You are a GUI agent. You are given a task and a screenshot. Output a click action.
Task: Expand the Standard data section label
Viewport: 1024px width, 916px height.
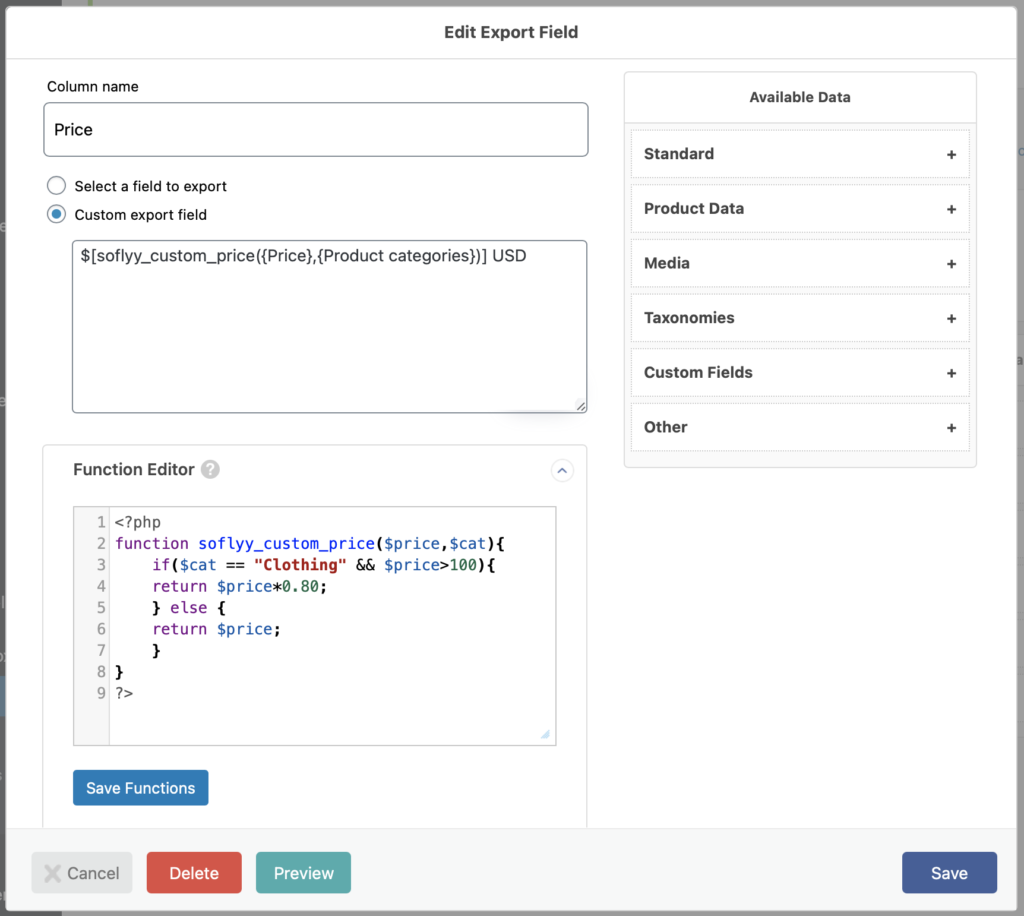pos(679,154)
